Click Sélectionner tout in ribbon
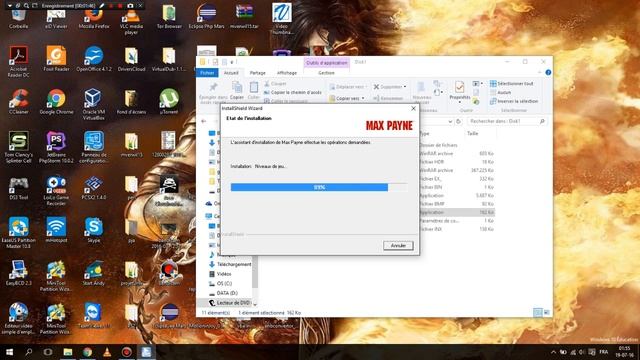640x360 pixels. coord(511,84)
